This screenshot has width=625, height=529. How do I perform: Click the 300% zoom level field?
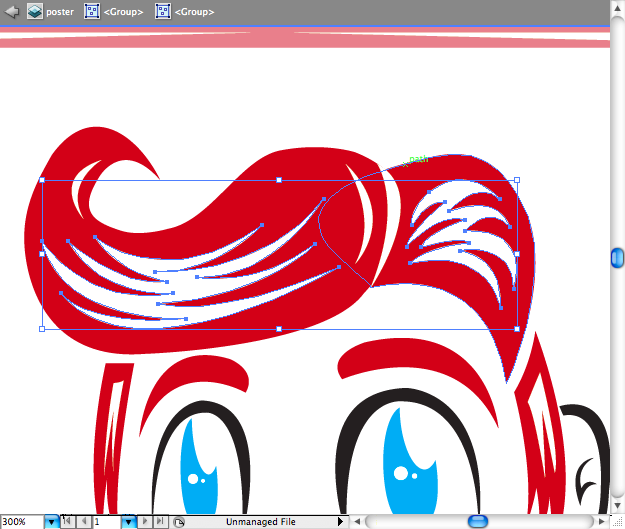pos(22,522)
